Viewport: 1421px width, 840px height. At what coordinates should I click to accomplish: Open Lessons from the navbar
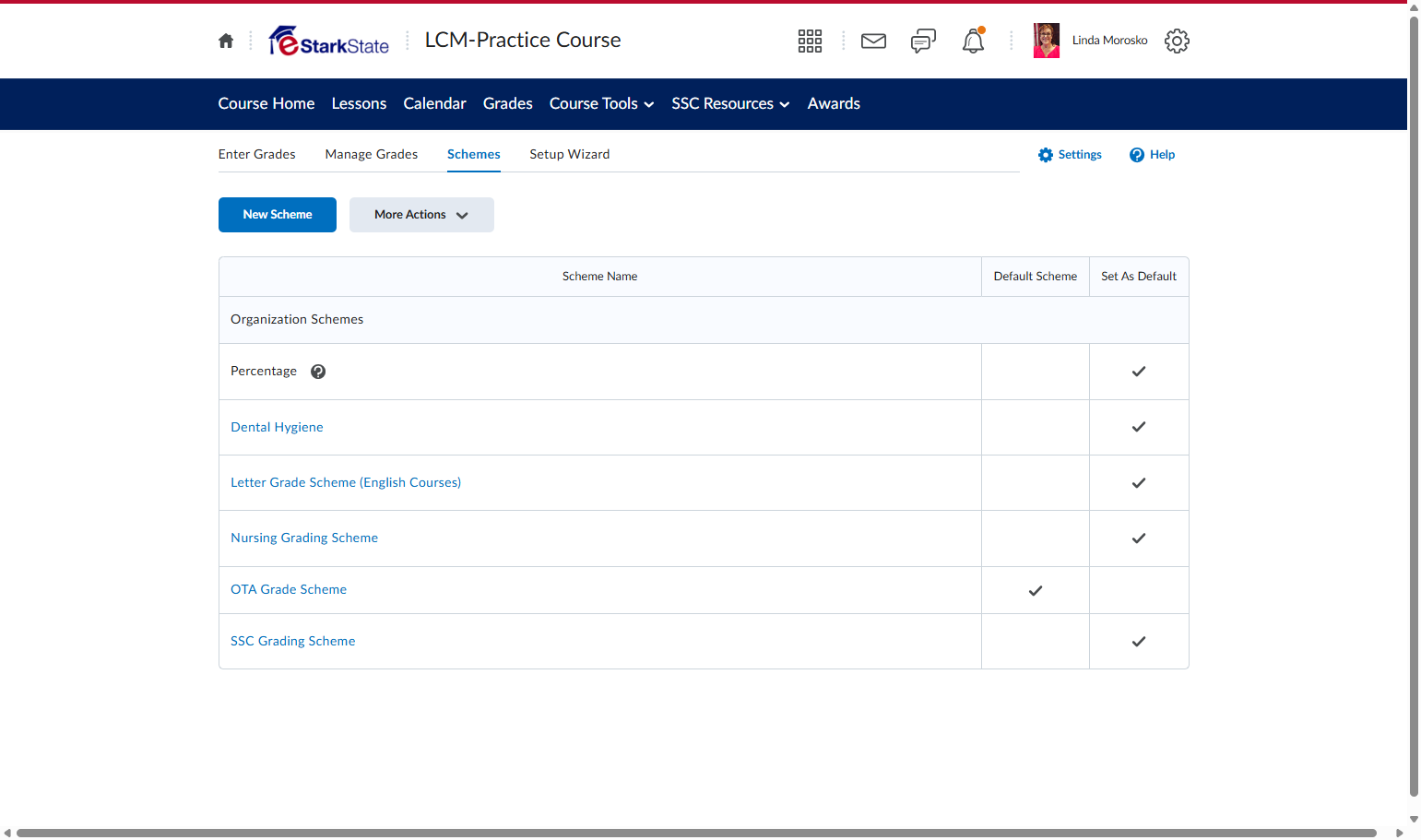(359, 104)
